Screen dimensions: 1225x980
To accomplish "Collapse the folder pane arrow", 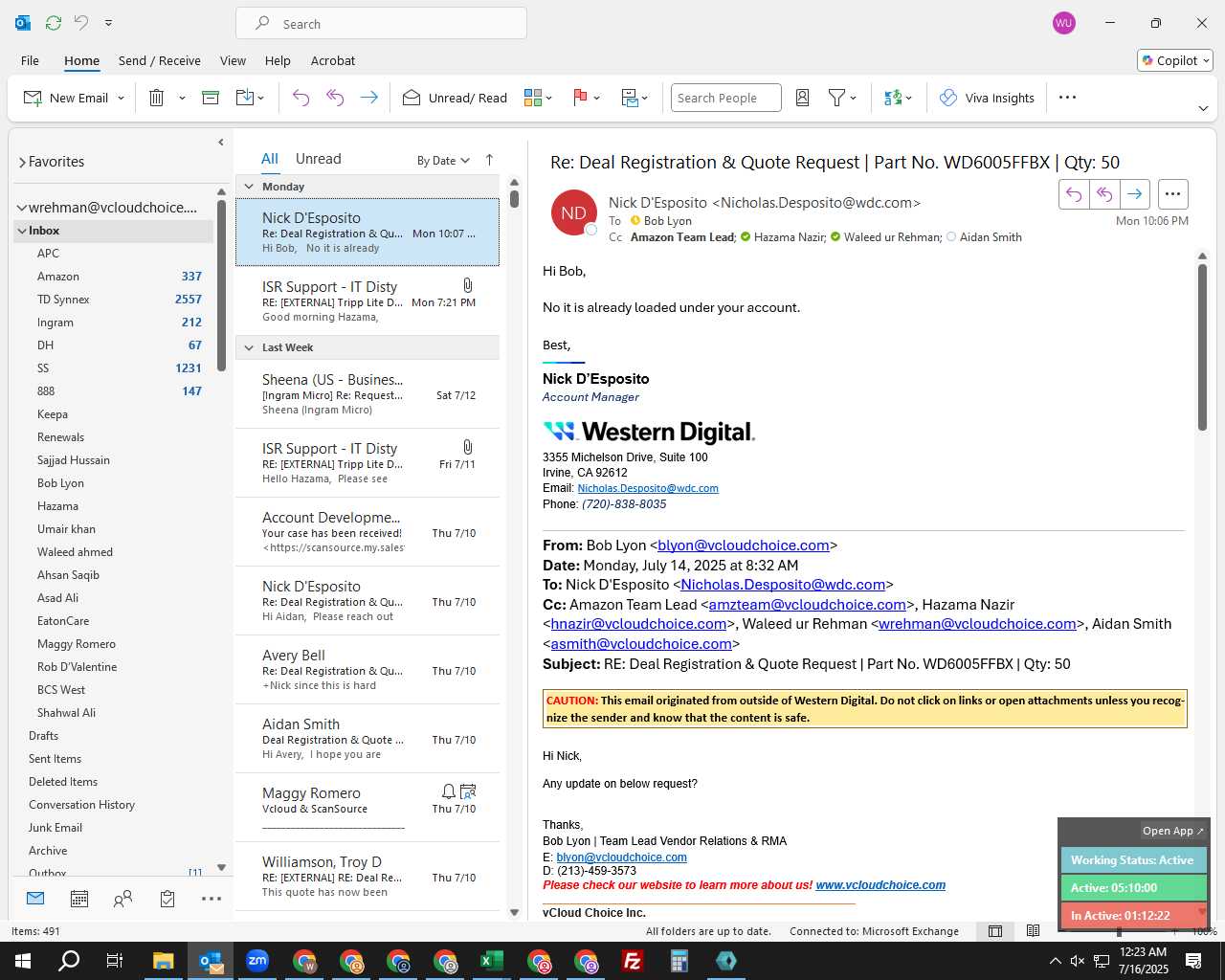I will [221, 143].
